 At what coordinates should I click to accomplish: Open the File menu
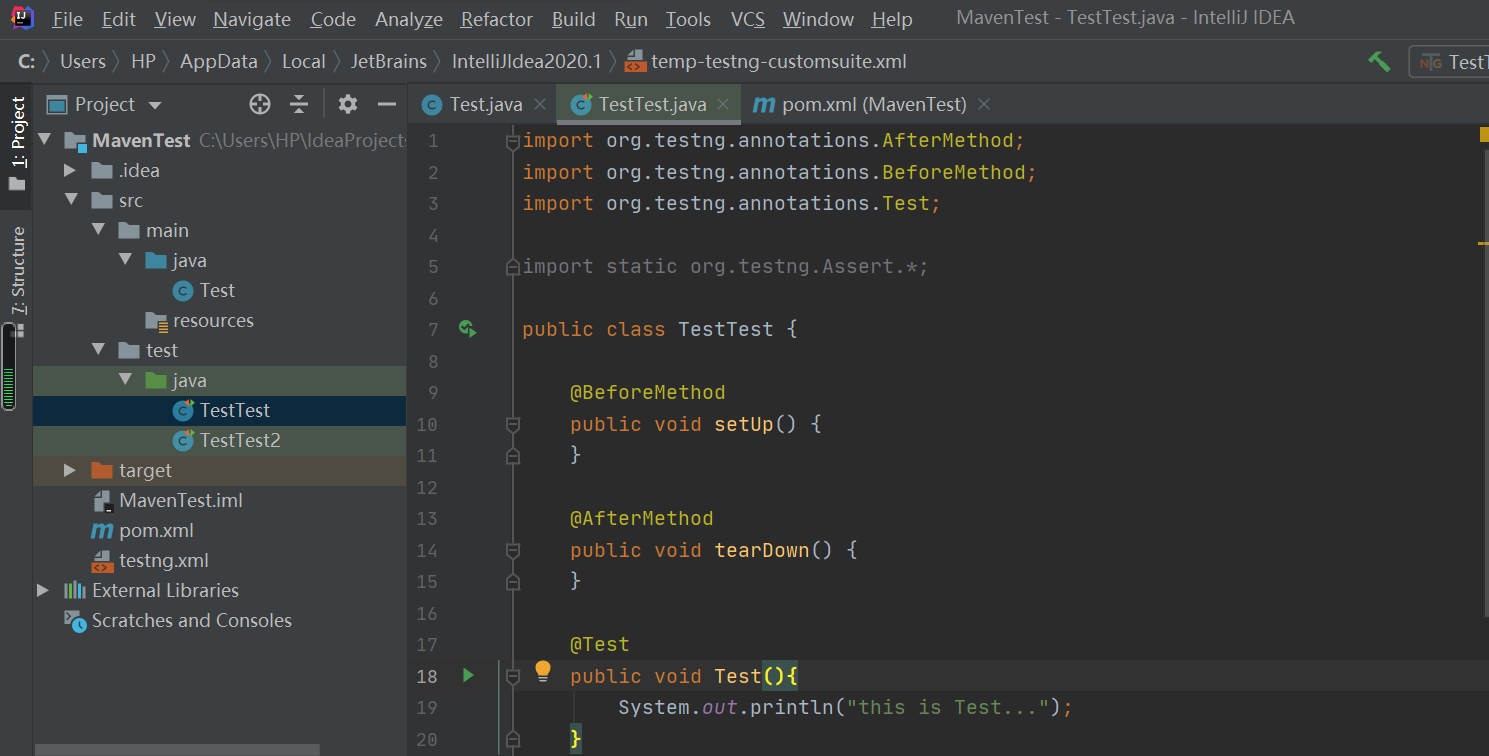pyautogui.click(x=67, y=19)
